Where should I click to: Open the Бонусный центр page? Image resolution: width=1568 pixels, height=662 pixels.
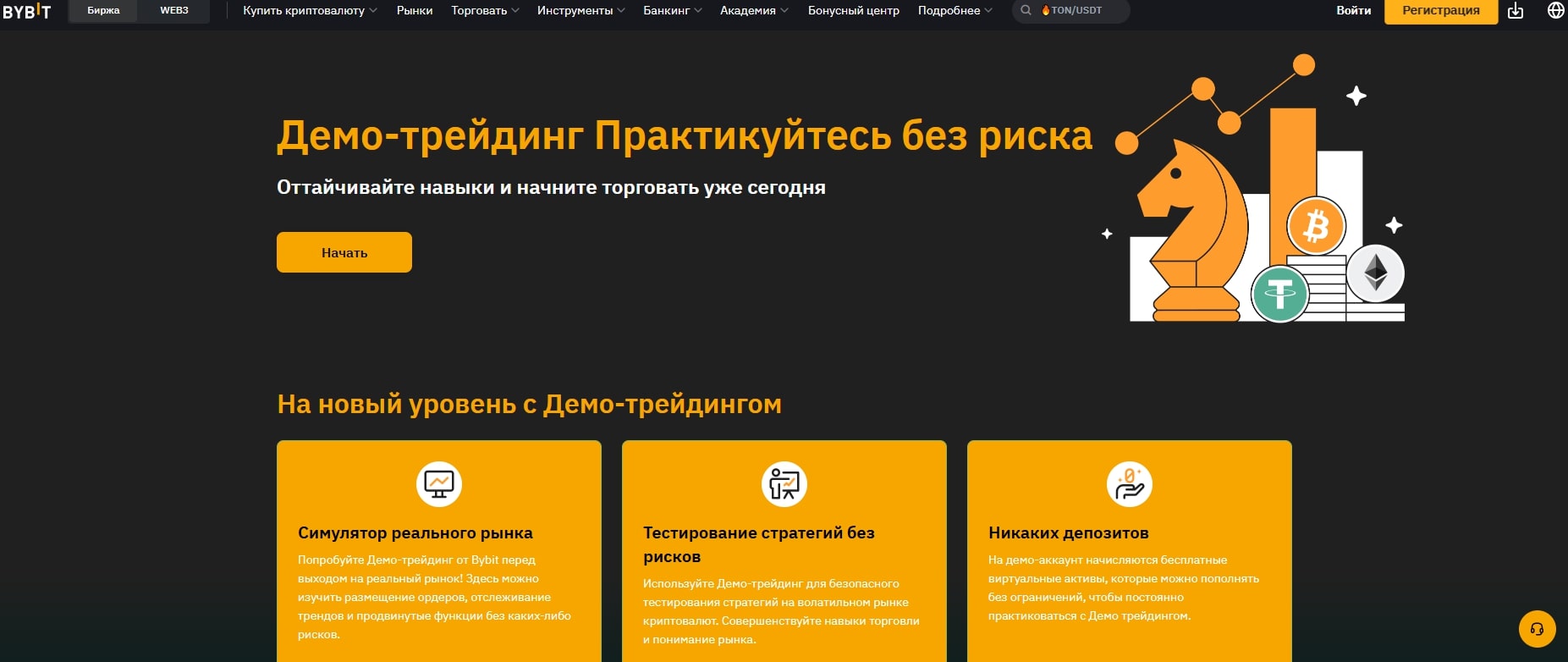coord(854,11)
